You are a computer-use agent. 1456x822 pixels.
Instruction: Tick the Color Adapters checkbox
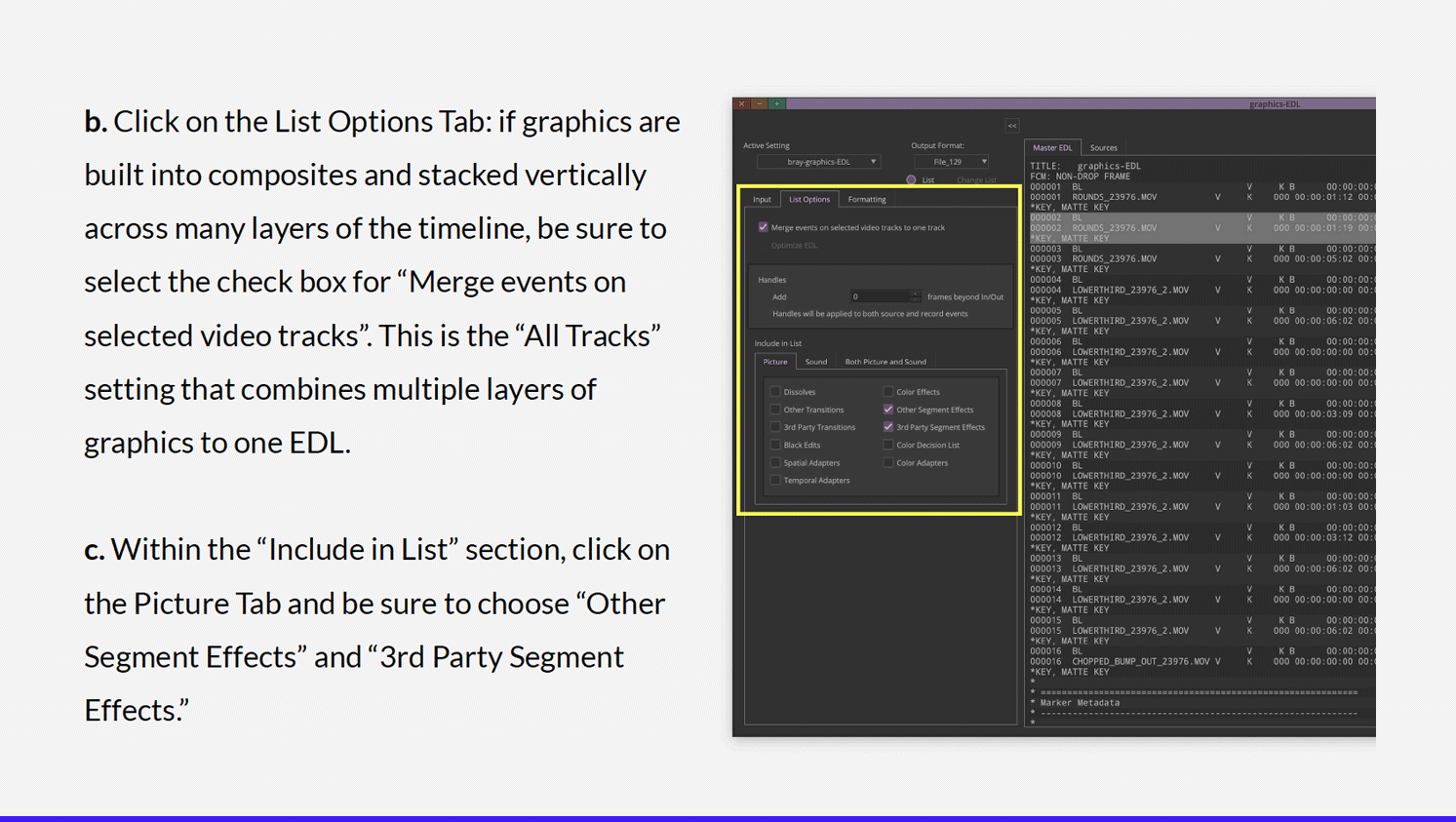887,462
